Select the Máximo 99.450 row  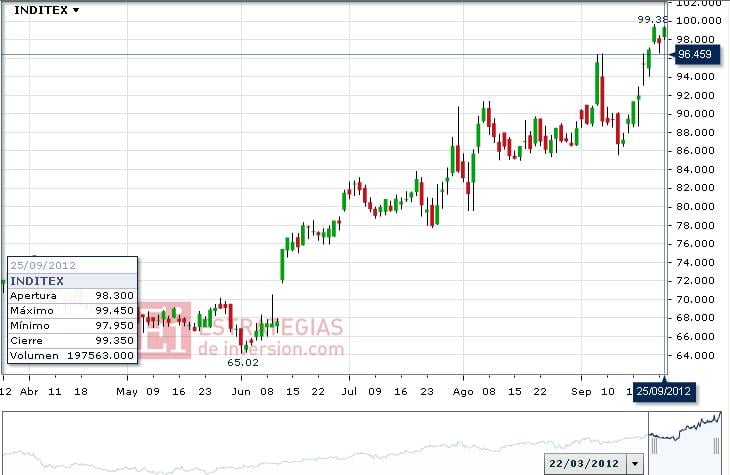(72, 311)
